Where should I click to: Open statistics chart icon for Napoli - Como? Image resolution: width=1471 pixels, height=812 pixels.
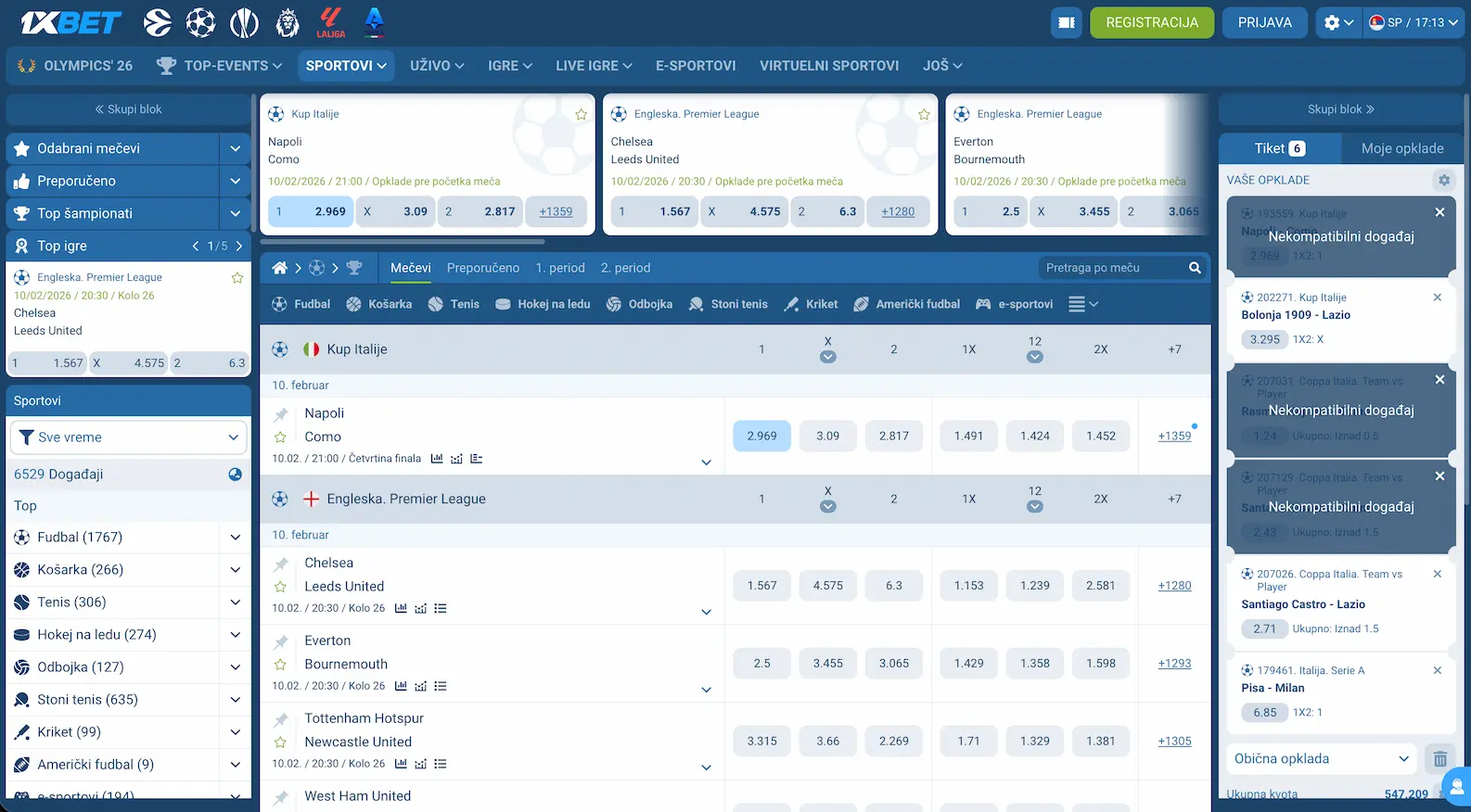pyautogui.click(x=437, y=459)
